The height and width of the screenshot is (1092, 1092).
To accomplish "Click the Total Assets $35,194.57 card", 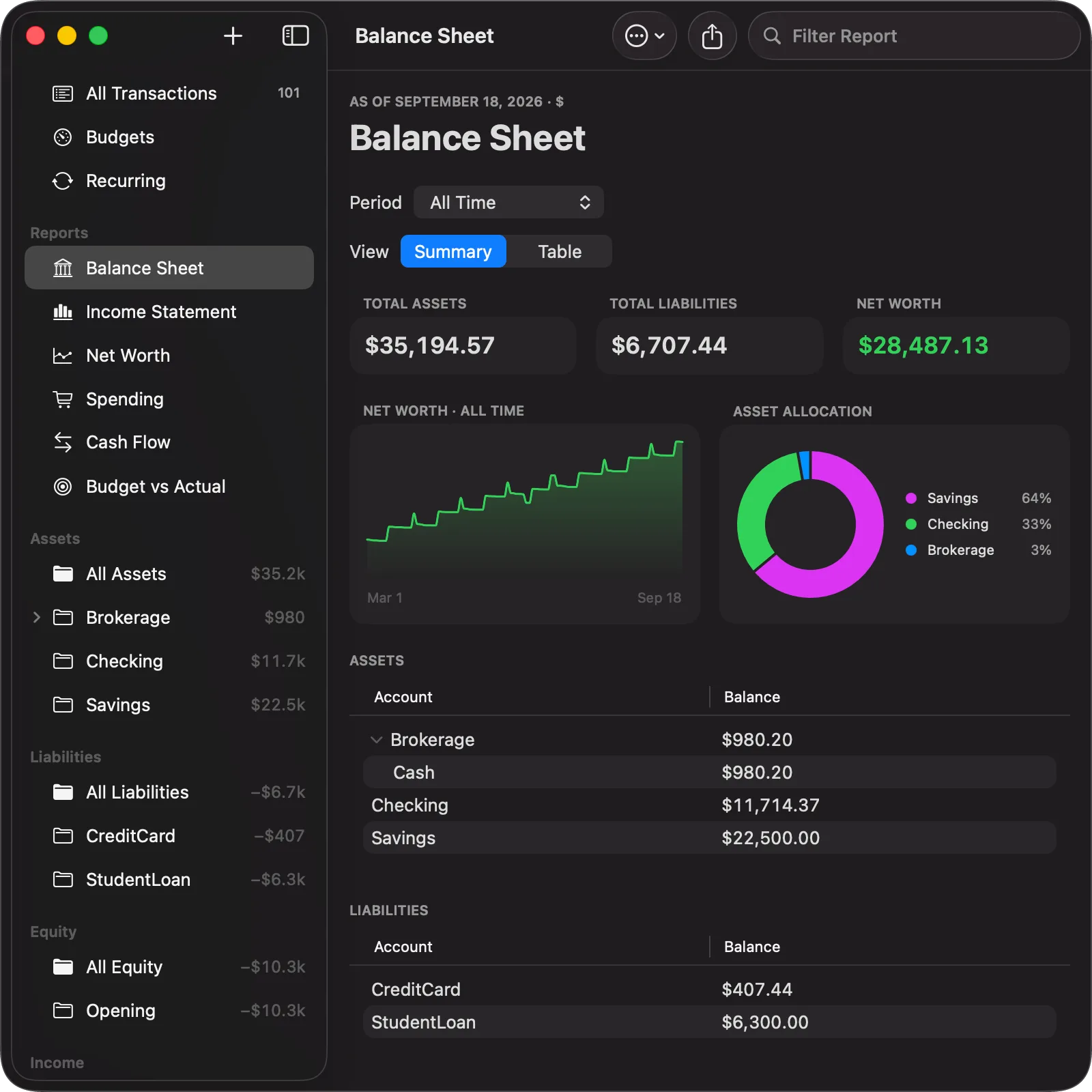I will 463,345.
